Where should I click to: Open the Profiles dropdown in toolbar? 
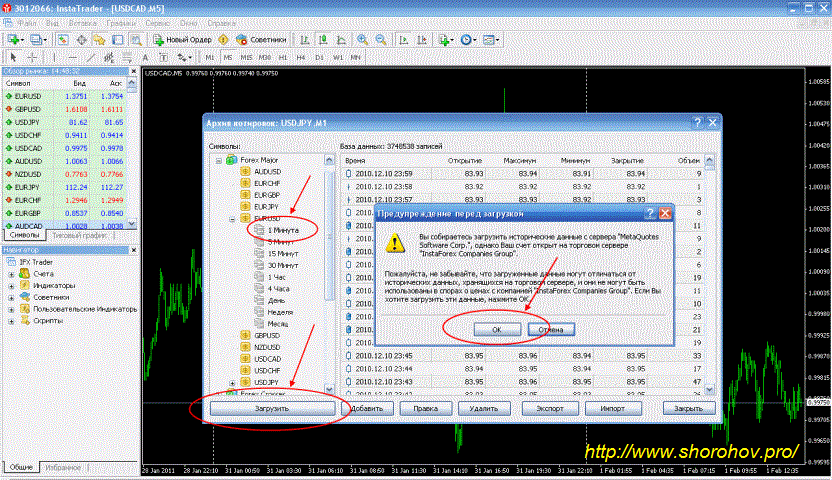tap(38, 40)
